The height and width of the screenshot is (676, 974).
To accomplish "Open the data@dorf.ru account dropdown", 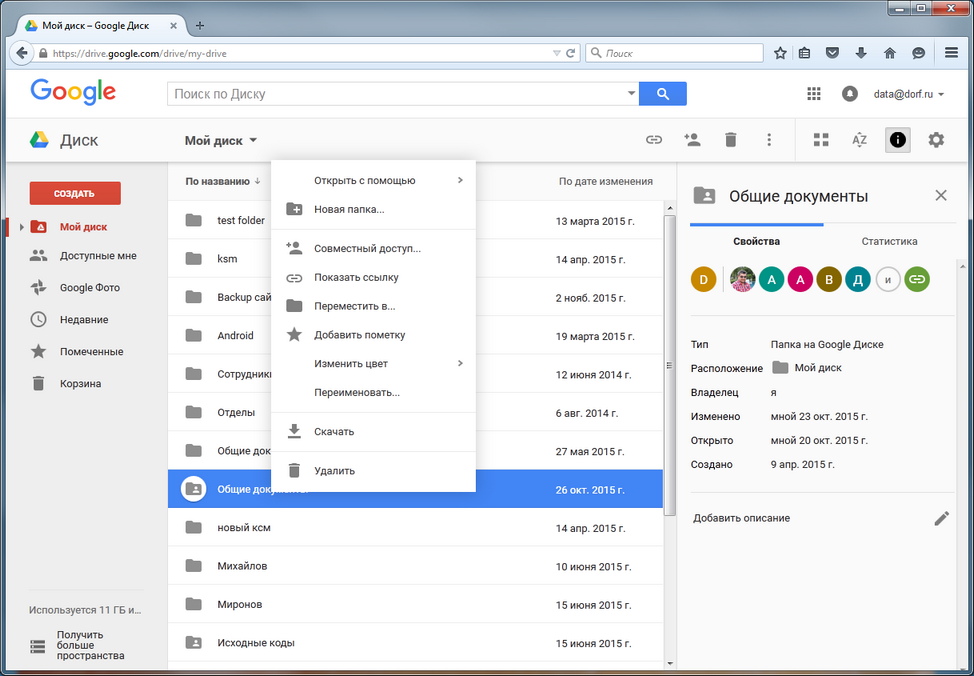I will (909, 94).
